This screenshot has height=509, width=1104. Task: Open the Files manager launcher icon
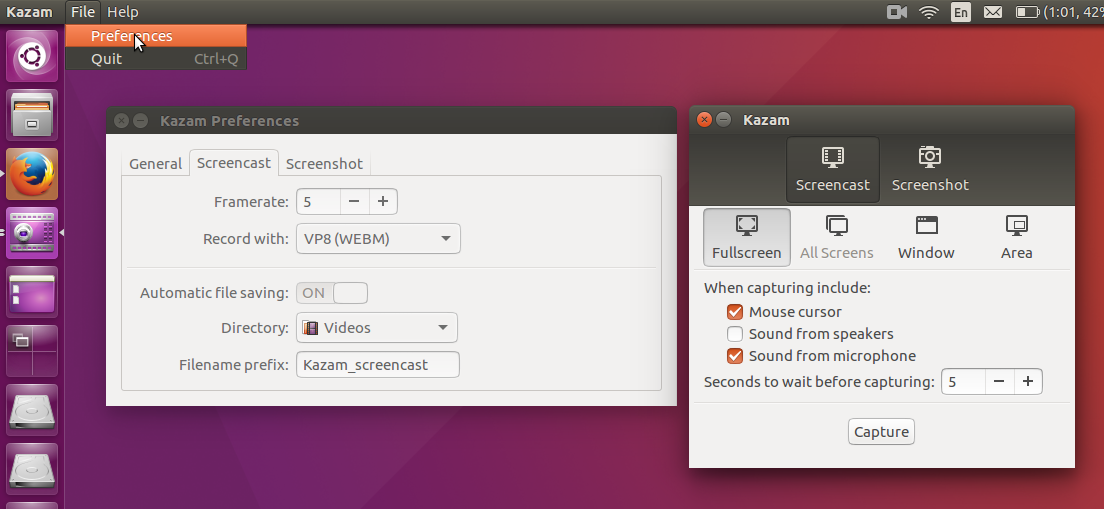32,115
